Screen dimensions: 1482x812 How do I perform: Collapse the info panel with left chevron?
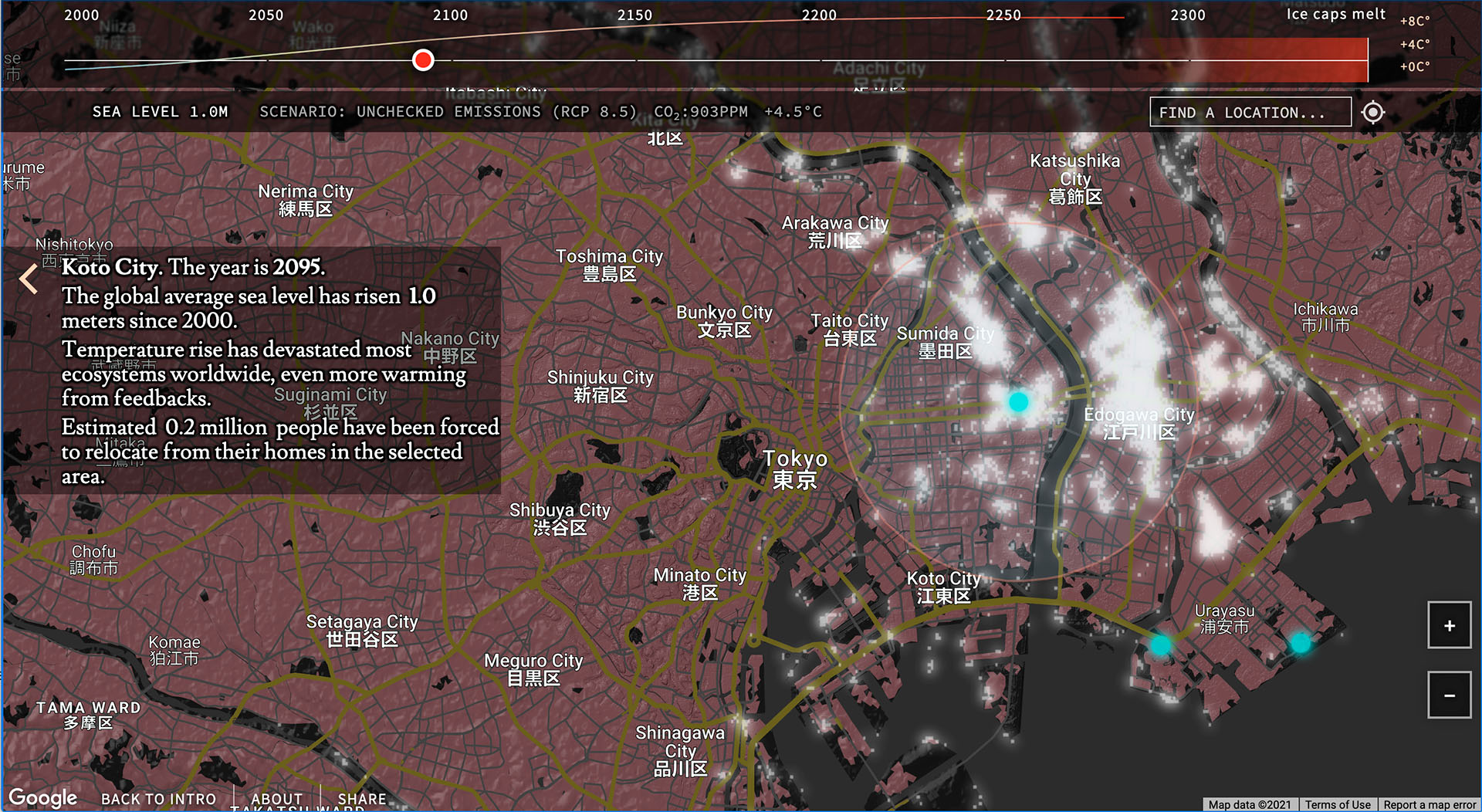pos(29,279)
